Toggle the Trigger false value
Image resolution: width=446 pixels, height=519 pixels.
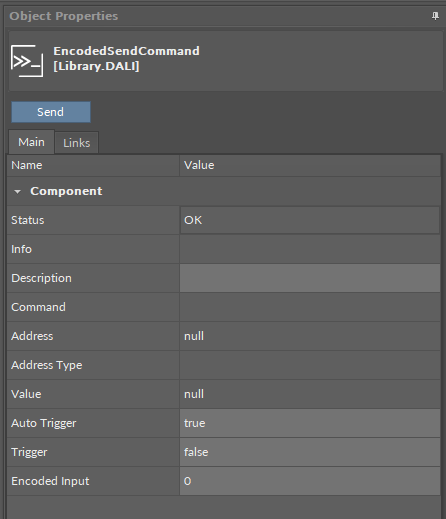coord(310,452)
